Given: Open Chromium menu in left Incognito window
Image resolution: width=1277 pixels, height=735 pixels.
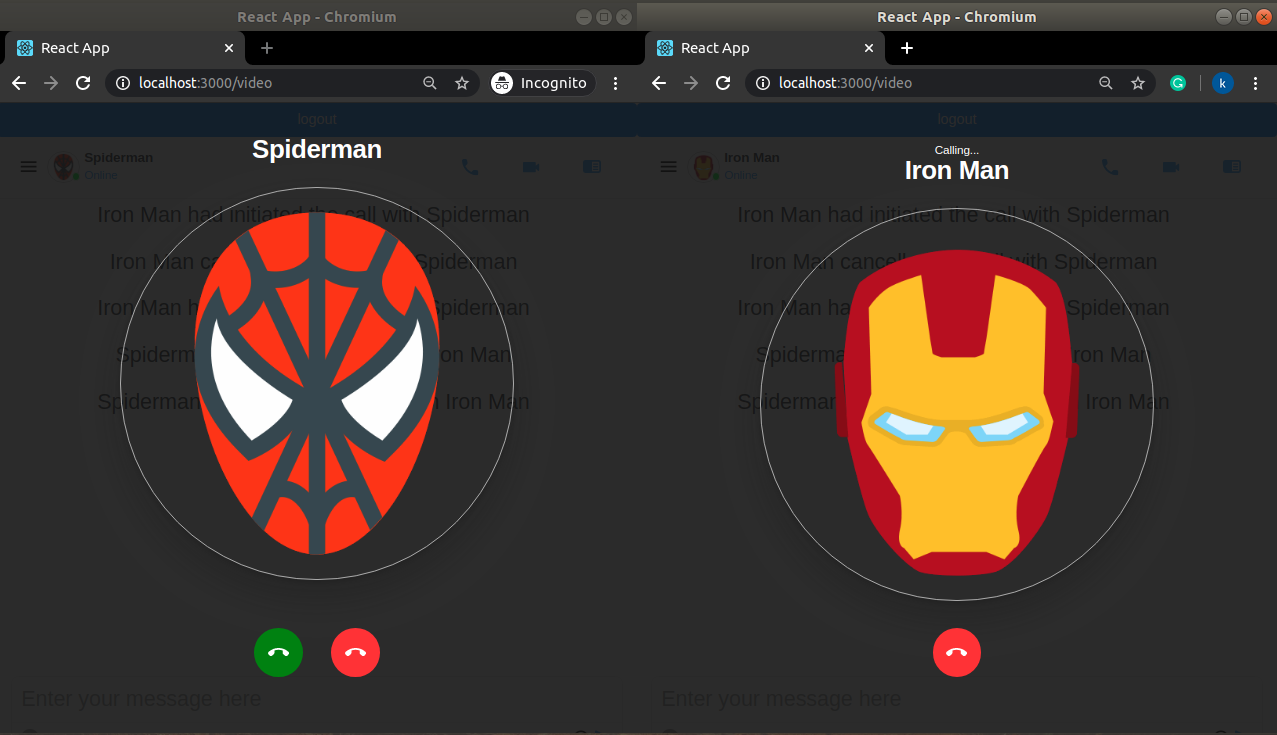Looking at the screenshot, I should click(x=616, y=83).
